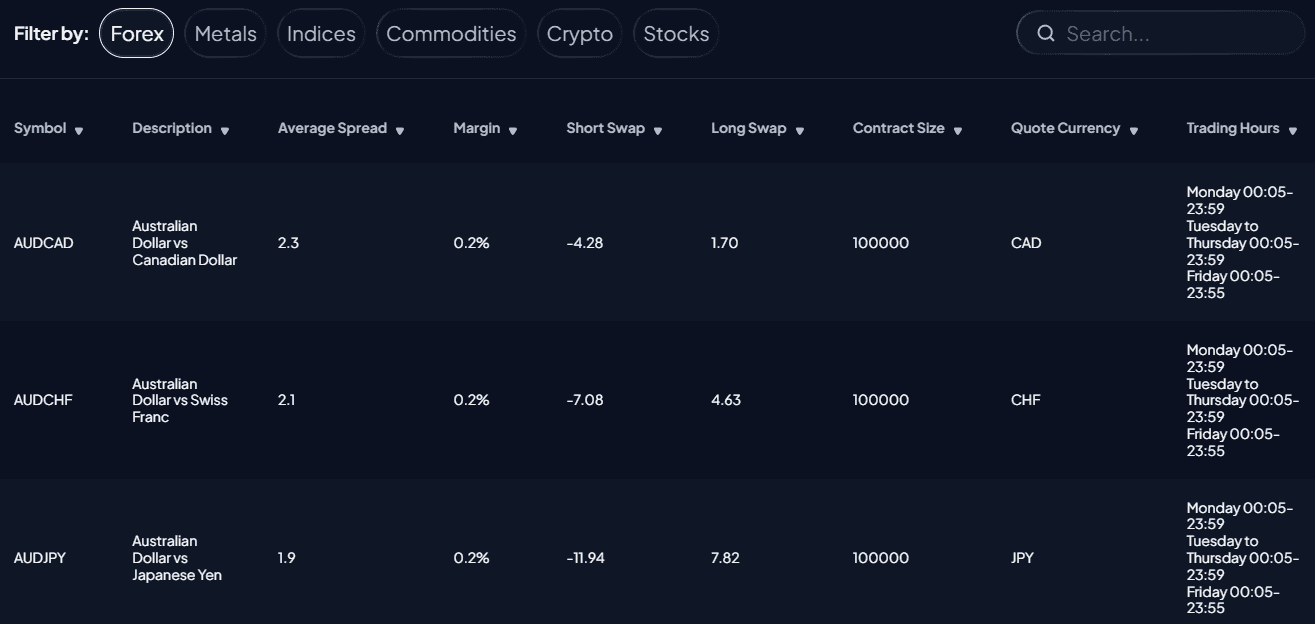Click the sort icon beside Margin
This screenshot has height=624, width=1315.
click(513, 129)
